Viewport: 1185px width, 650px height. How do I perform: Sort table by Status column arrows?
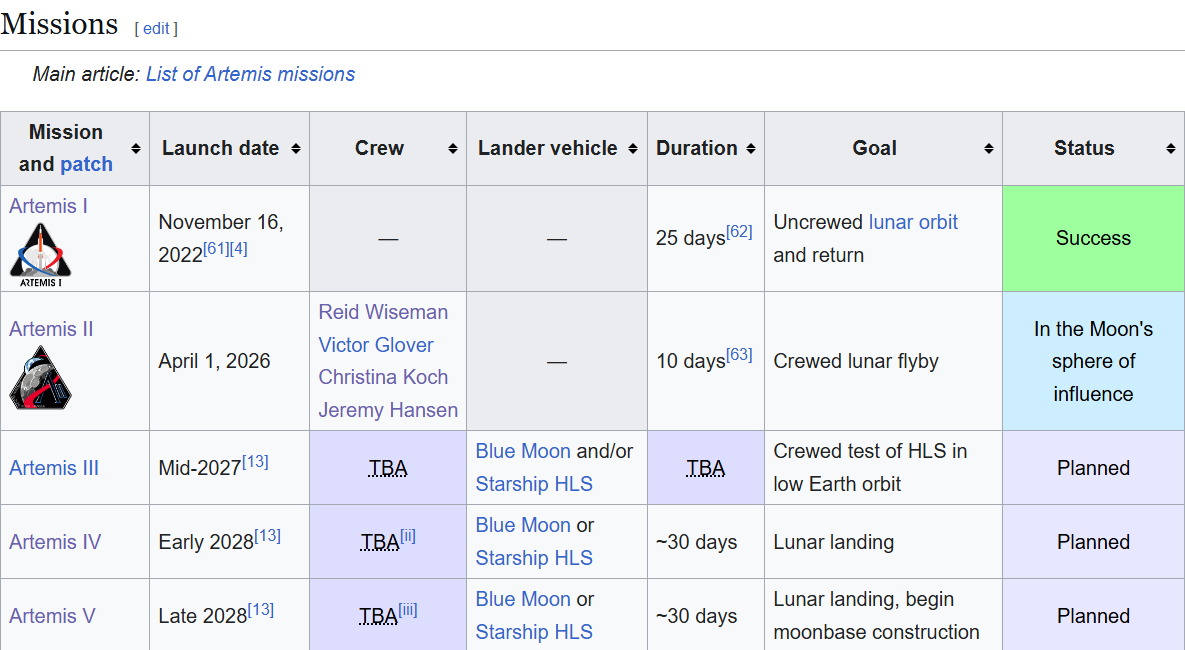1171,149
